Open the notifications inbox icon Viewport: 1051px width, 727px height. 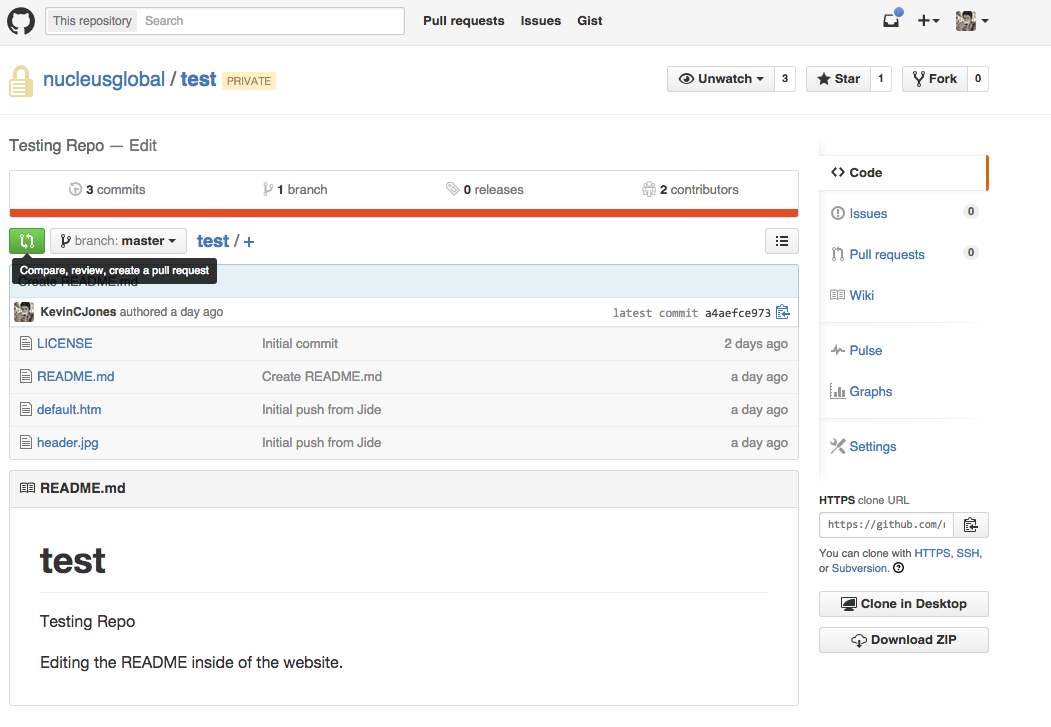point(891,19)
